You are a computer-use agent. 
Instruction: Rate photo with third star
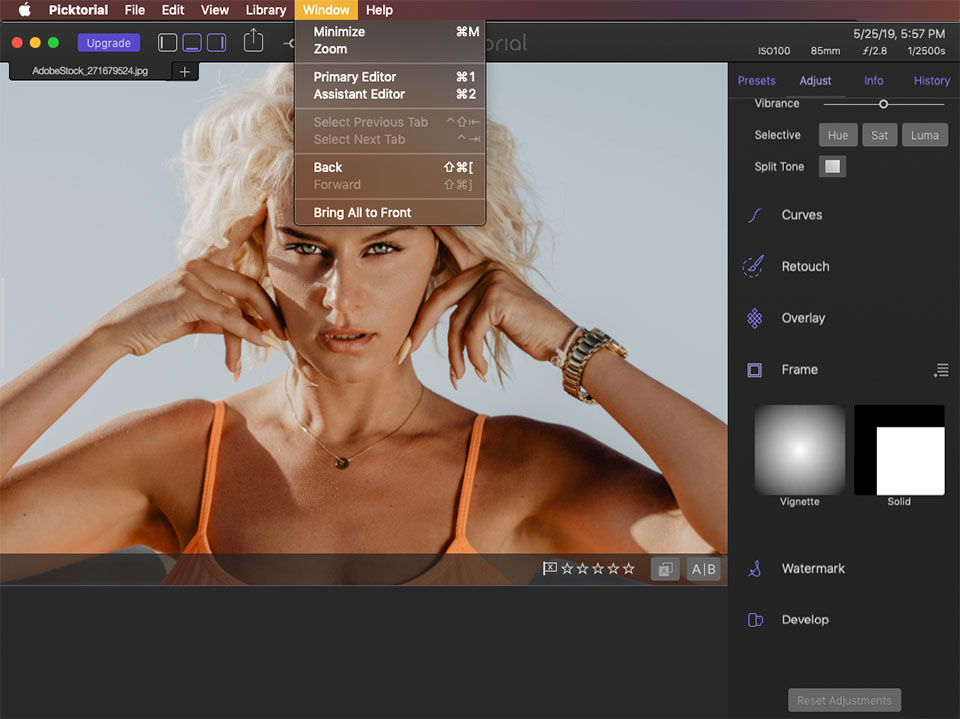pyautogui.click(x=598, y=569)
